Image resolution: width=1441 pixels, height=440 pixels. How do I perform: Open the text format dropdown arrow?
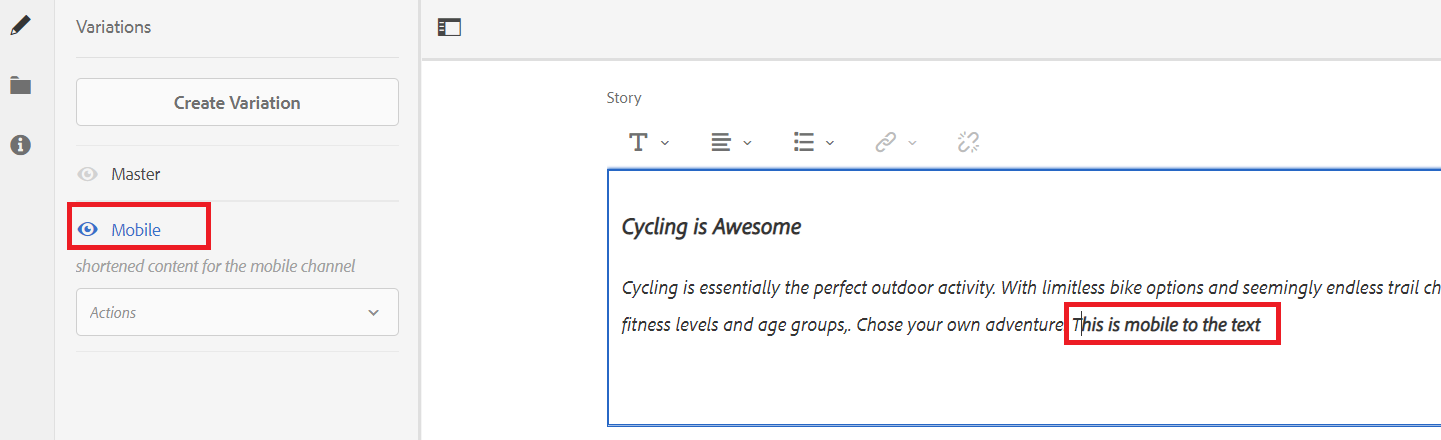pos(665,143)
